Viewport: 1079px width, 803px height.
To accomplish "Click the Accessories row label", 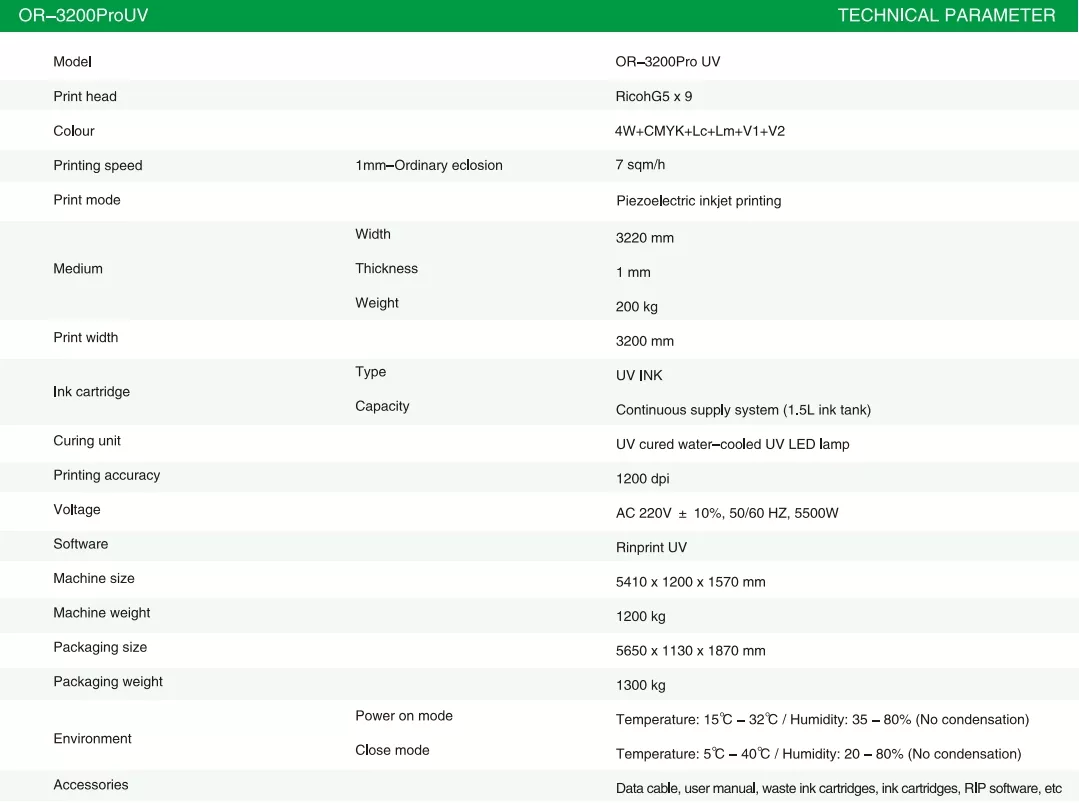I will tap(91, 785).
